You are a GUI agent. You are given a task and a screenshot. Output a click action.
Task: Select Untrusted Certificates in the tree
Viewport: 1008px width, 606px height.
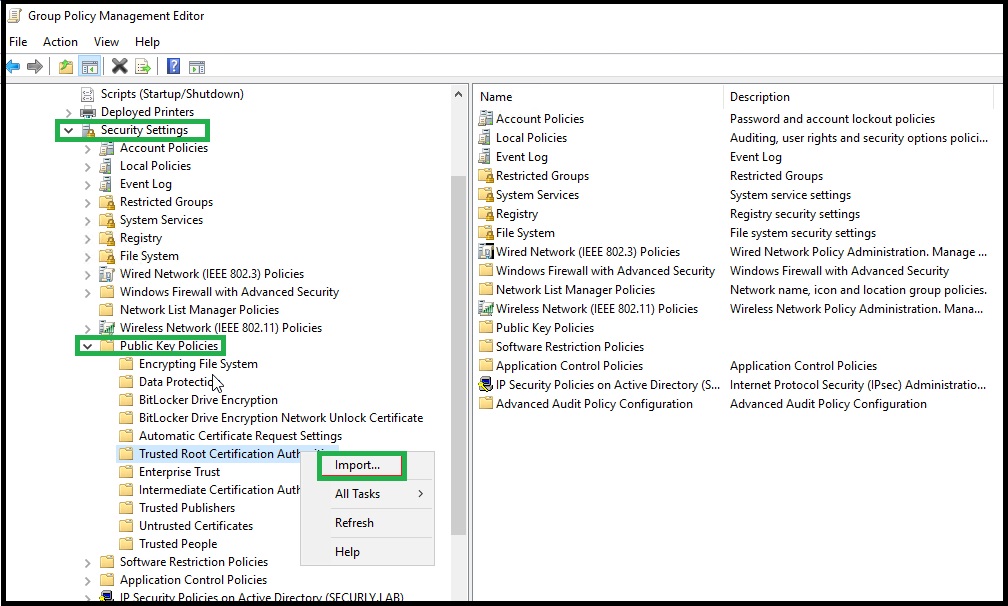pos(195,526)
